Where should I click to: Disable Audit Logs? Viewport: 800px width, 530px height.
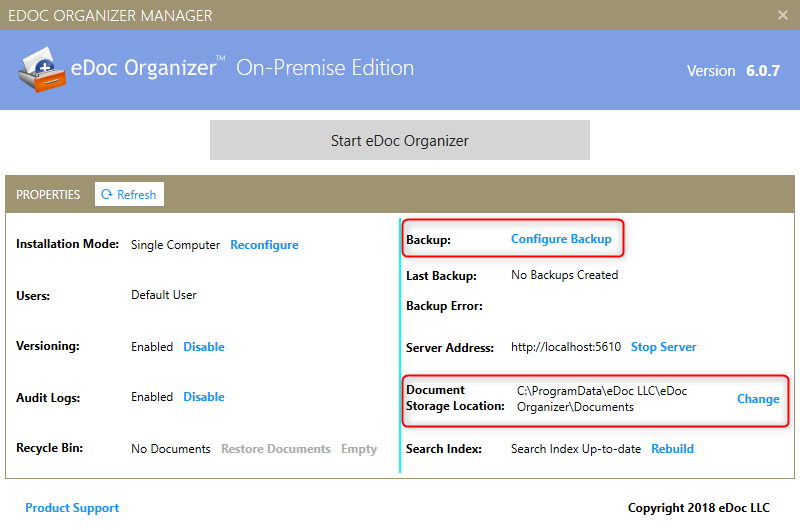(204, 397)
